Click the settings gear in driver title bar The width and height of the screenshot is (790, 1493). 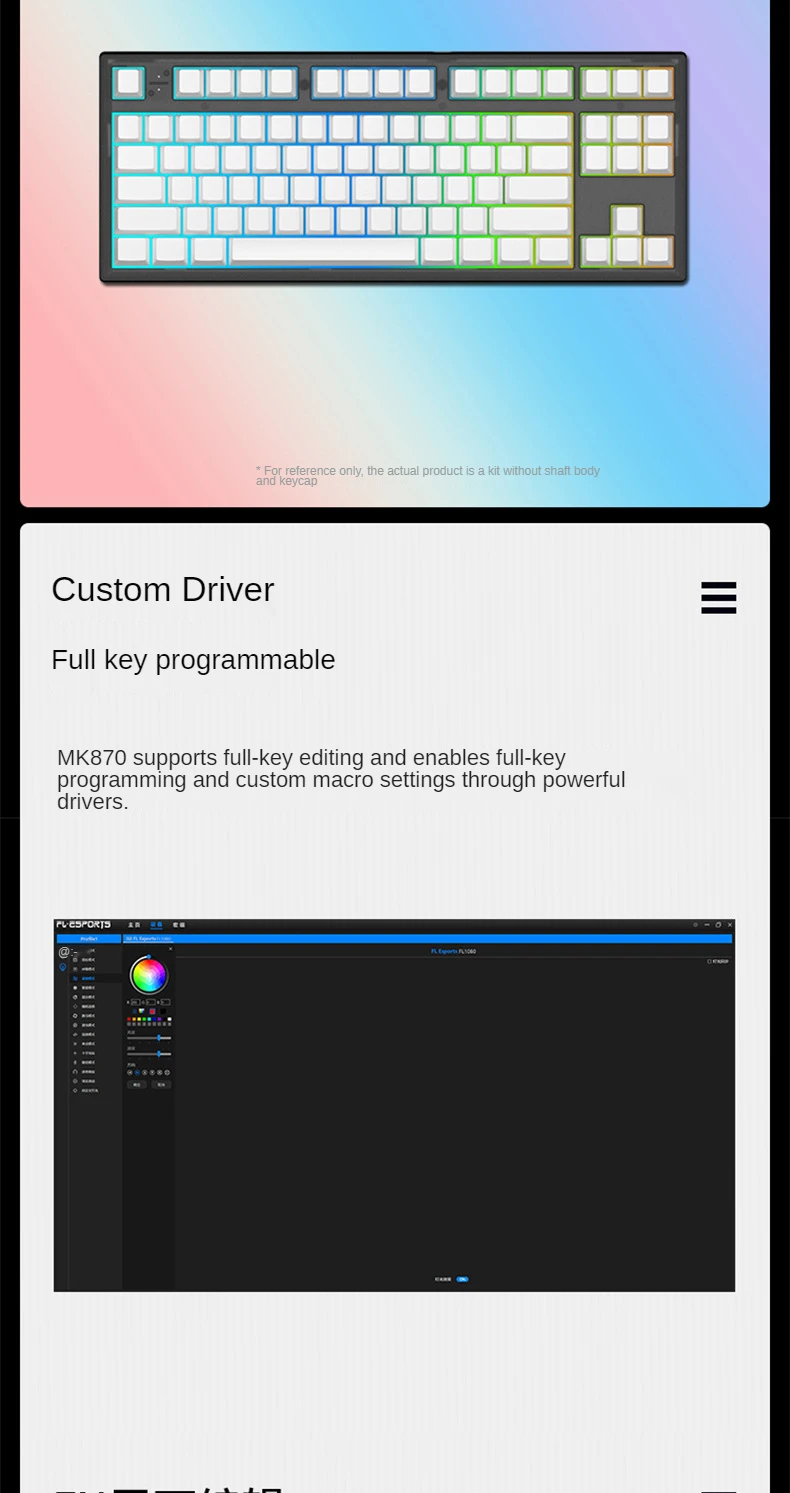[695, 925]
